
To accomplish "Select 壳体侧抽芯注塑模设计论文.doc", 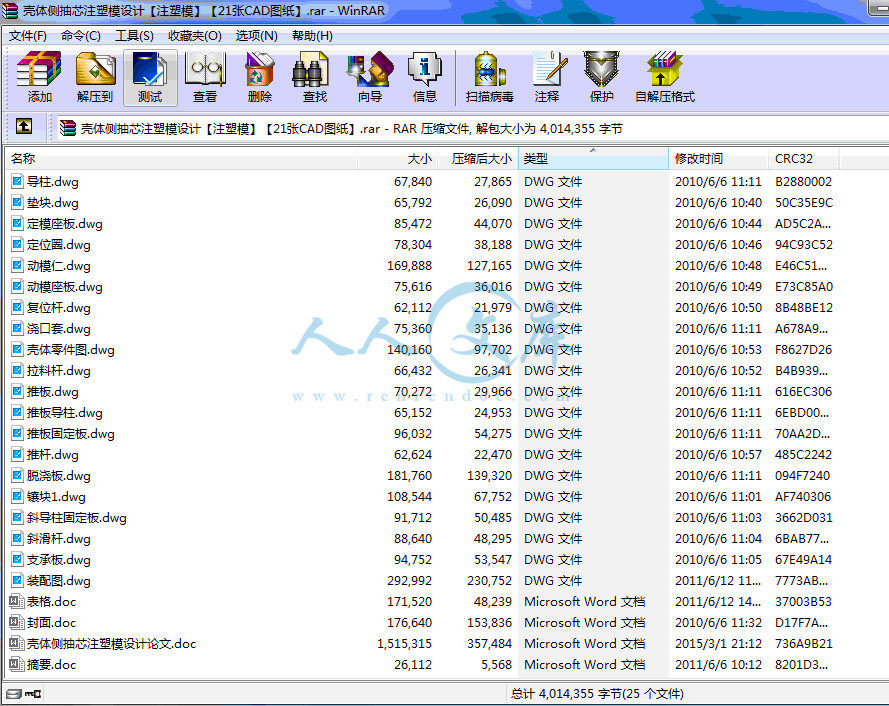I will click(111, 643).
